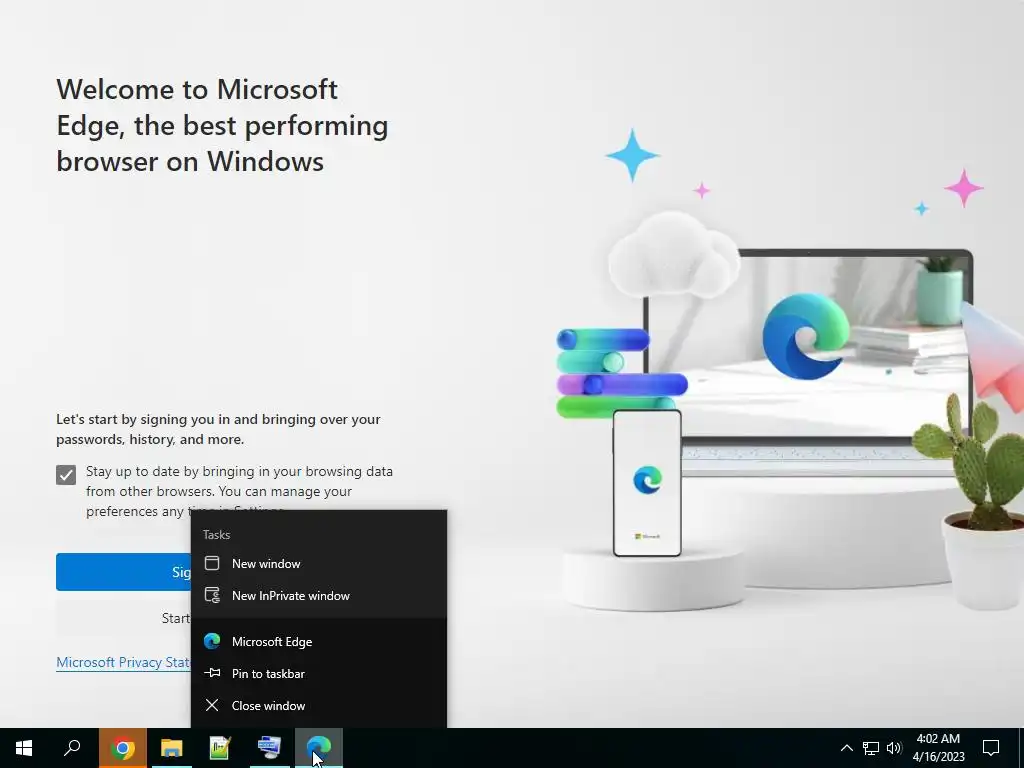The height and width of the screenshot is (768, 1024).
Task: Open taskbar search magnifier
Action: (x=72, y=748)
